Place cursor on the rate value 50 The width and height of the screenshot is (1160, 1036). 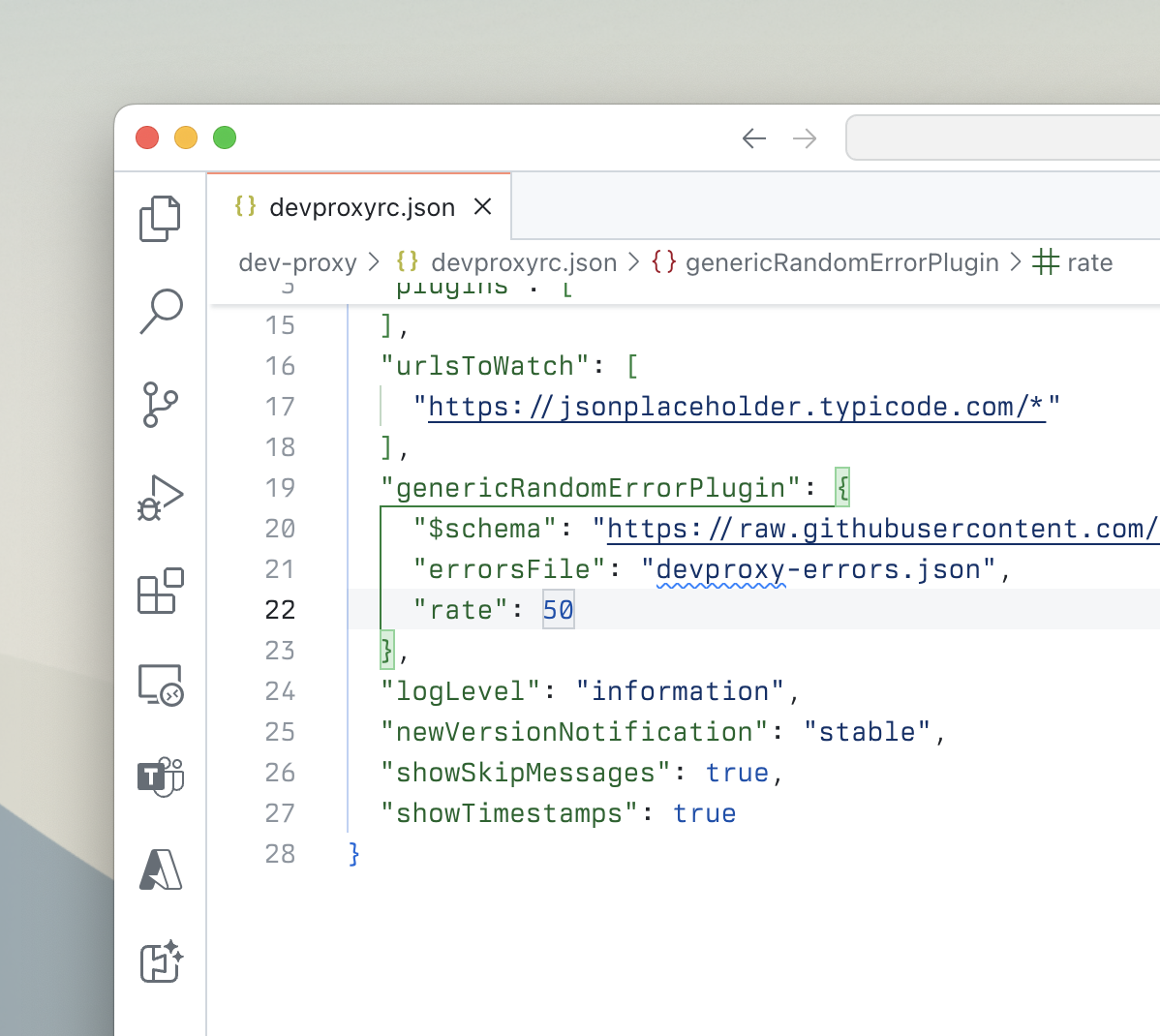pyautogui.click(x=558, y=610)
